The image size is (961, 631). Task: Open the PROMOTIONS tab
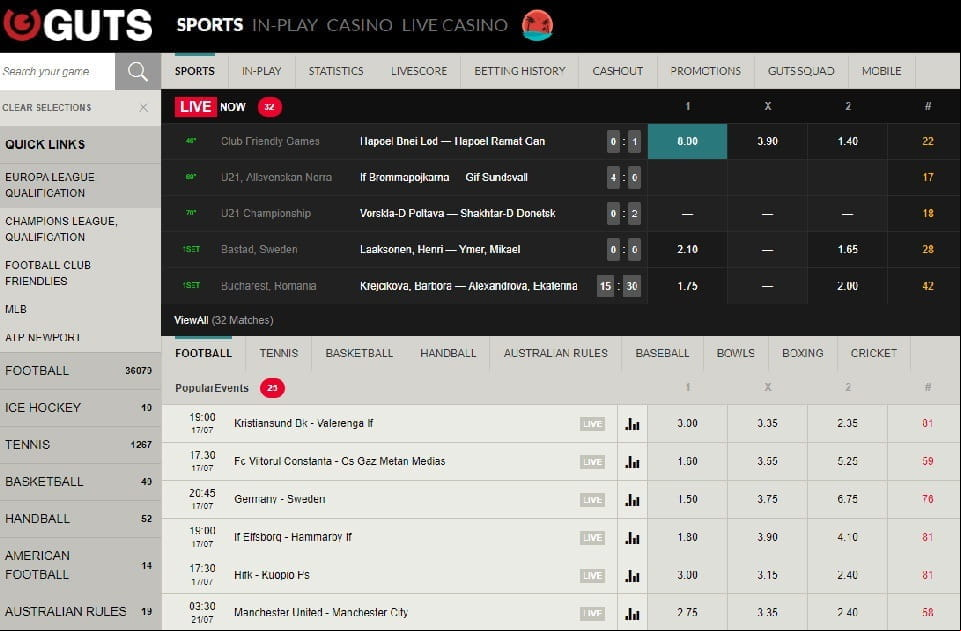(x=705, y=71)
